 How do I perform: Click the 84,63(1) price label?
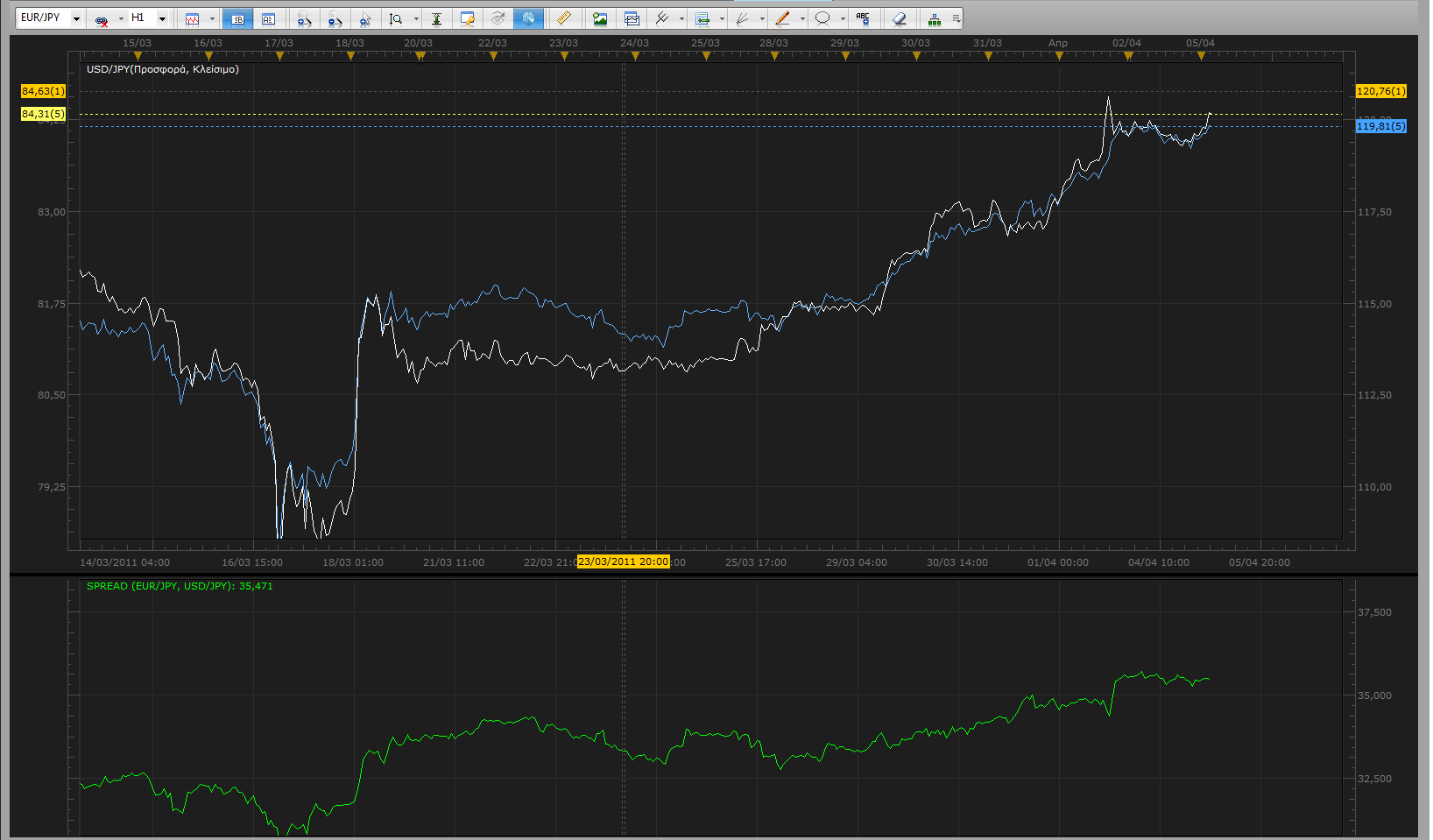44,91
